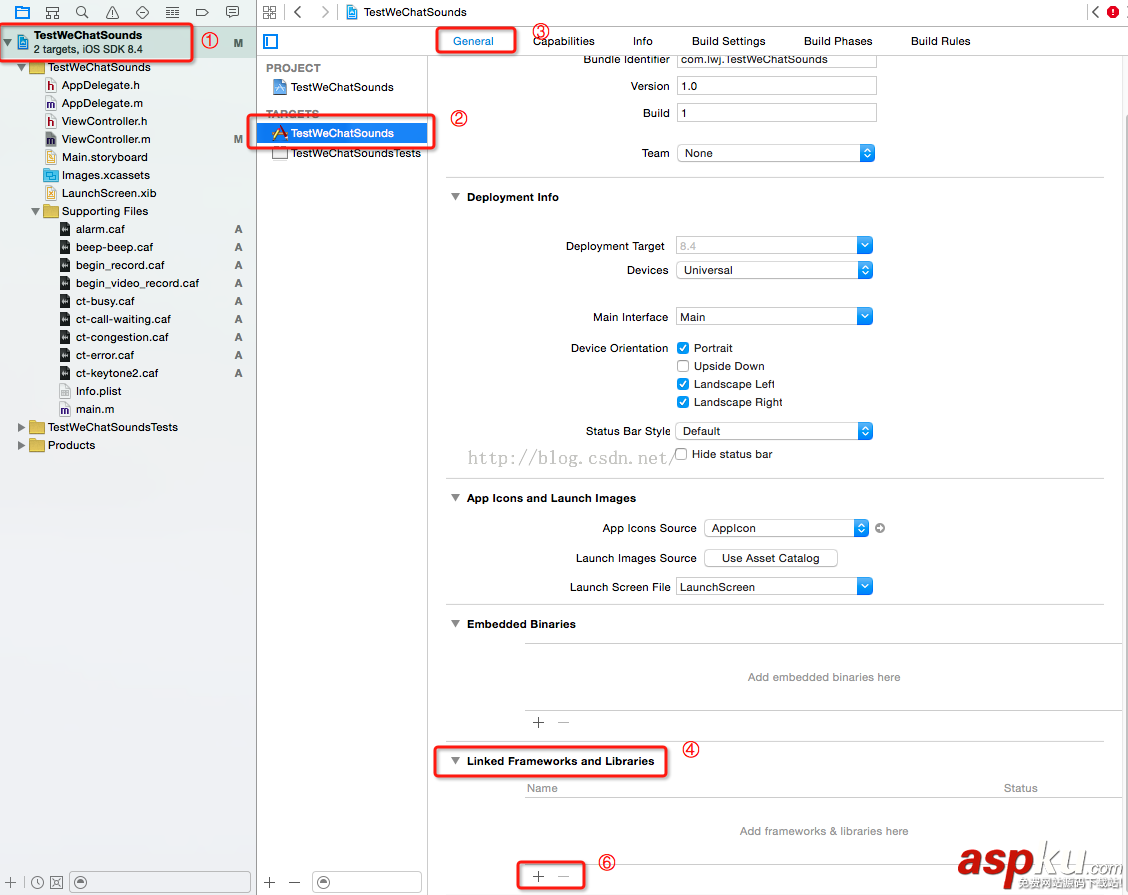Hide the project and targets list sidebar icon
This screenshot has height=895, width=1128.
pyautogui.click(x=270, y=42)
